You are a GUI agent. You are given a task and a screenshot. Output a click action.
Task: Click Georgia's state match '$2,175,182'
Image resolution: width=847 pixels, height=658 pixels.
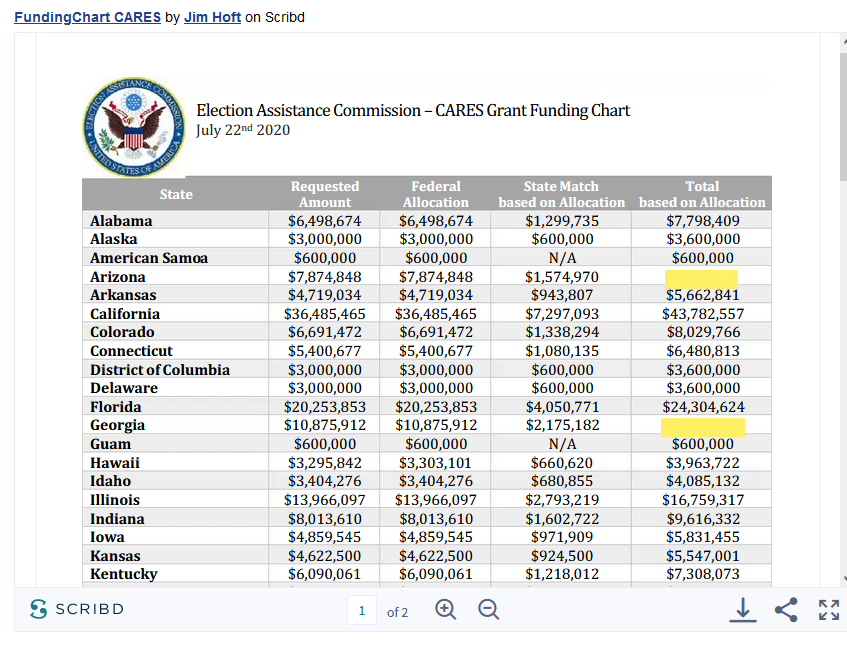pos(562,426)
